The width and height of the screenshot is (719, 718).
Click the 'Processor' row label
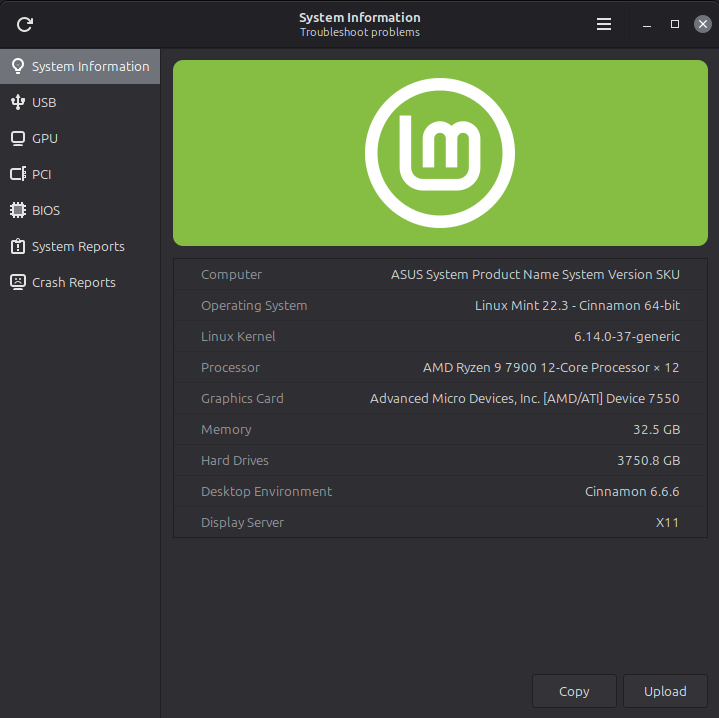click(230, 367)
